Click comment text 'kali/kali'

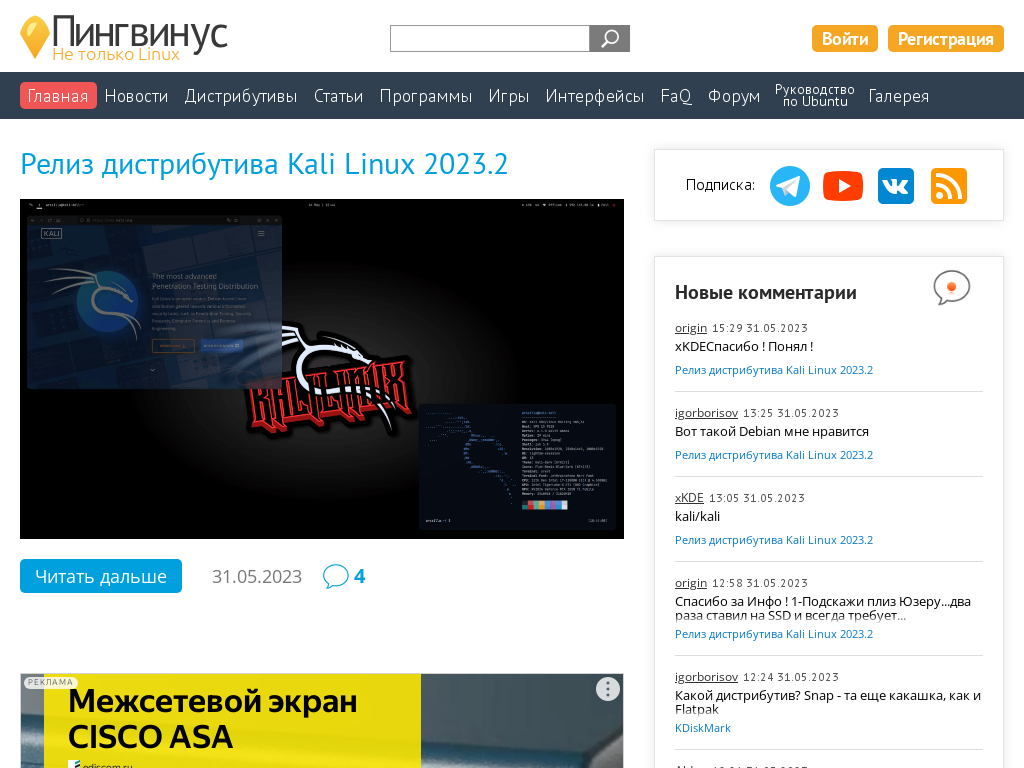pyautogui.click(x=697, y=516)
